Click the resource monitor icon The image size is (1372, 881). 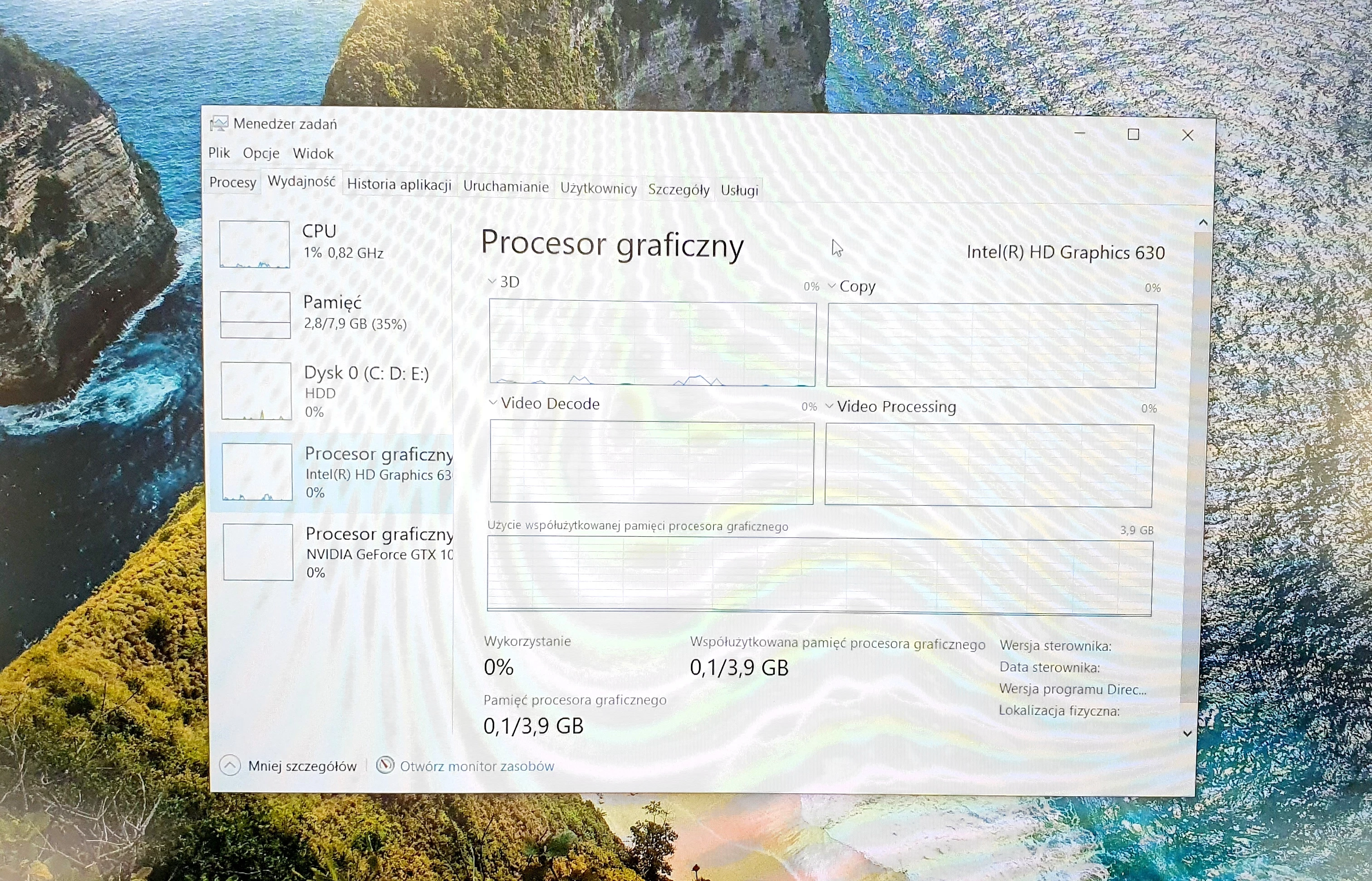point(385,765)
